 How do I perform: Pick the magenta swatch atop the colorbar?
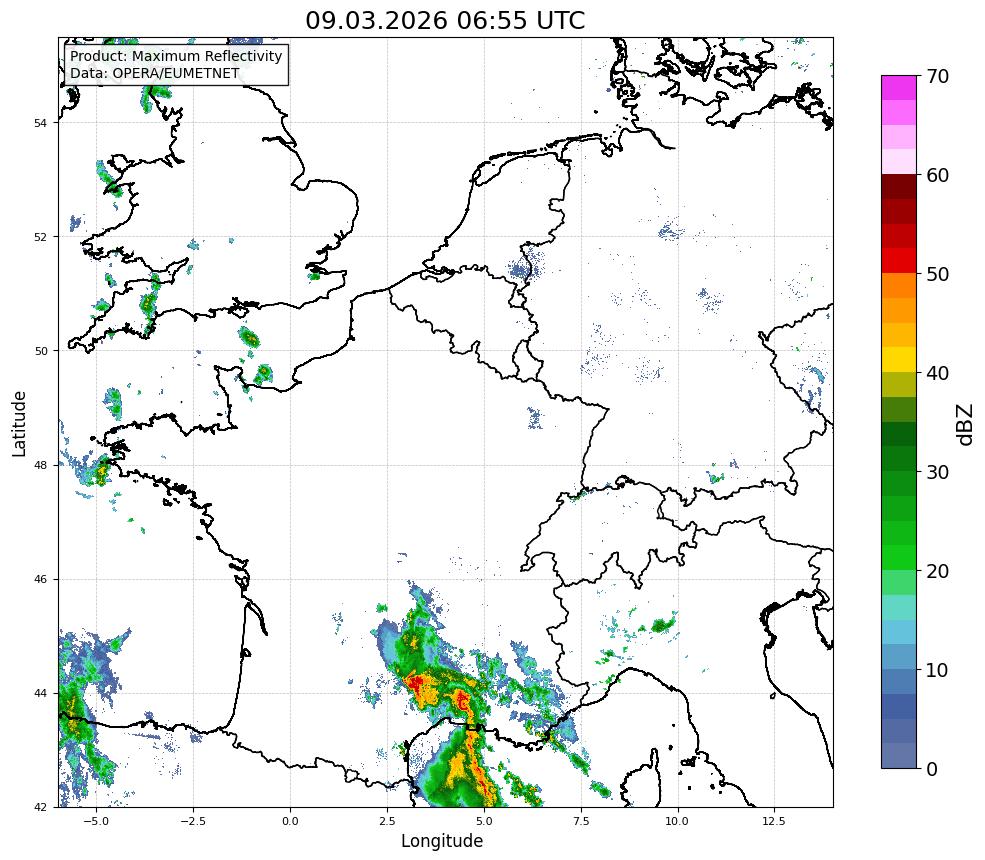899,88
